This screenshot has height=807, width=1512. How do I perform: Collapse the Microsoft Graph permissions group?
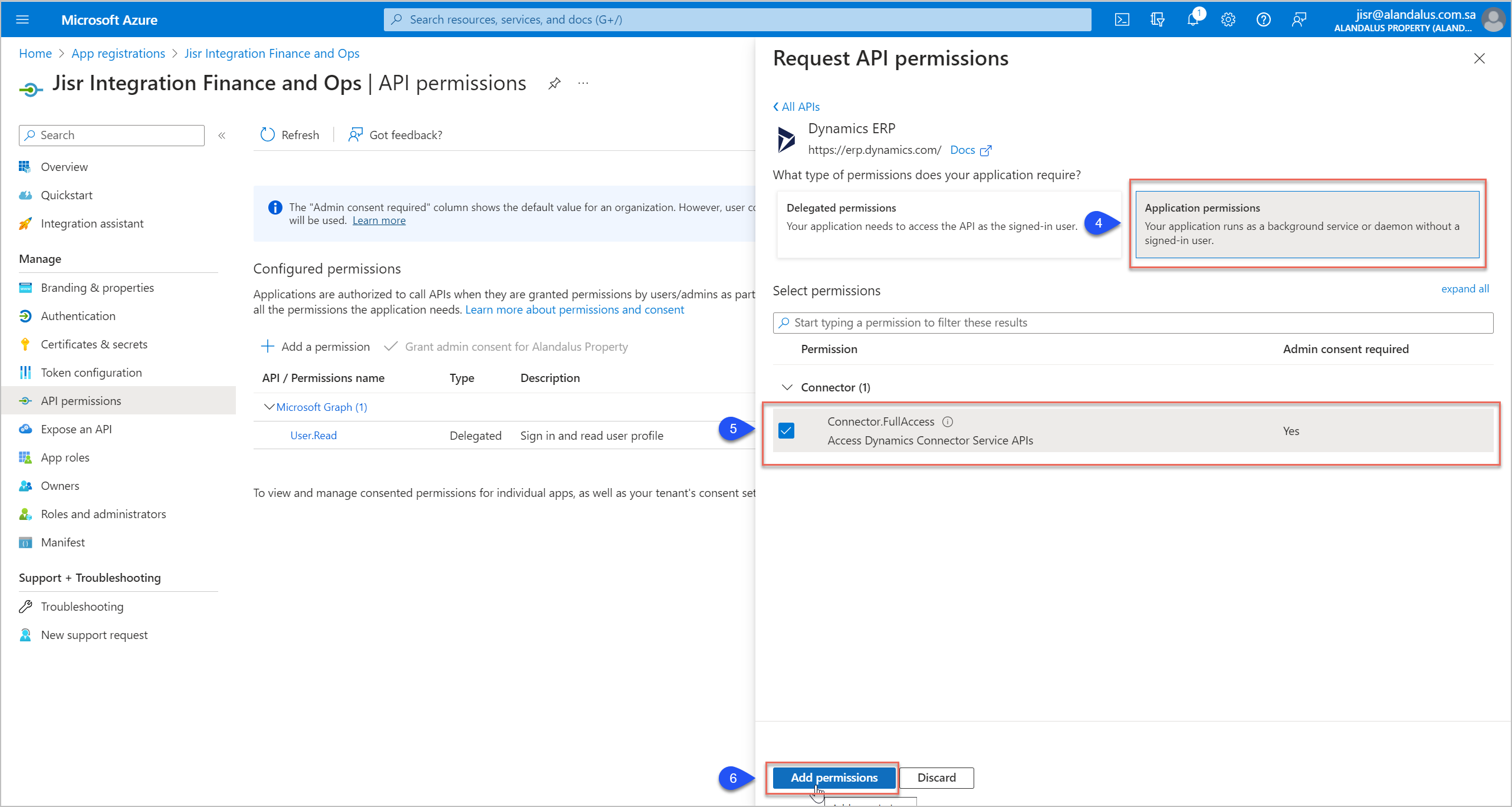point(269,407)
